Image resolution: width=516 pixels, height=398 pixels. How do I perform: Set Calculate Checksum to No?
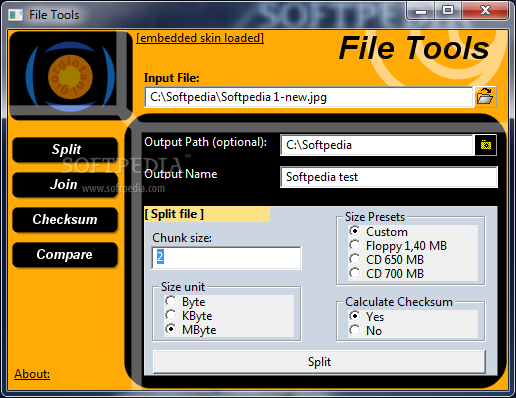pos(365,331)
